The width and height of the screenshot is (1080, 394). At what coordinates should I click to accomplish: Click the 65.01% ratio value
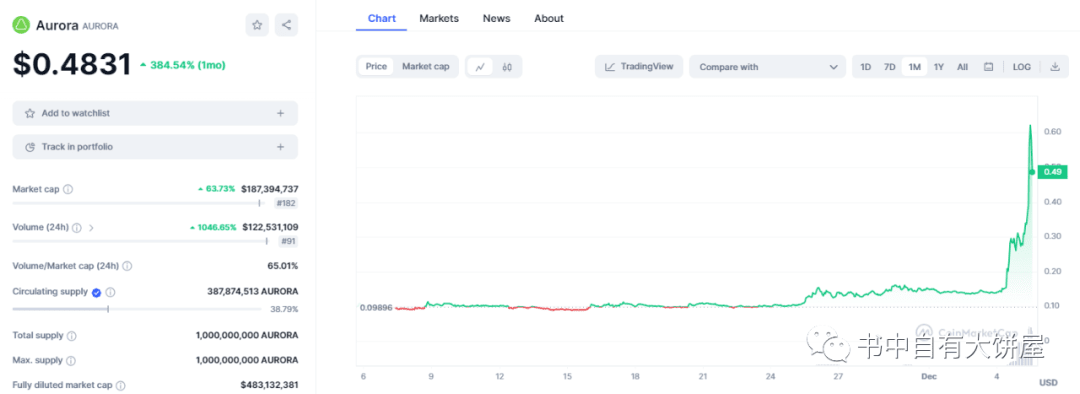point(282,266)
